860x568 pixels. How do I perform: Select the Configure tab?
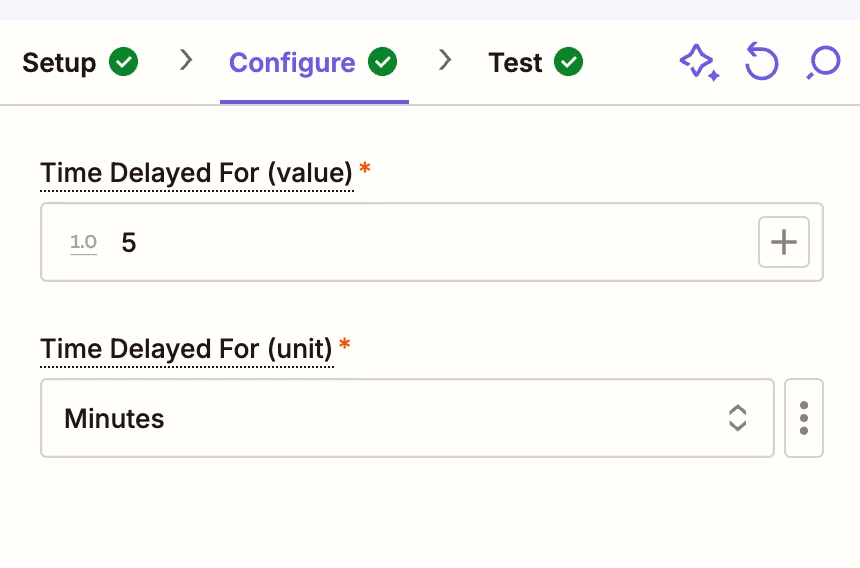click(x=313, y=62)
